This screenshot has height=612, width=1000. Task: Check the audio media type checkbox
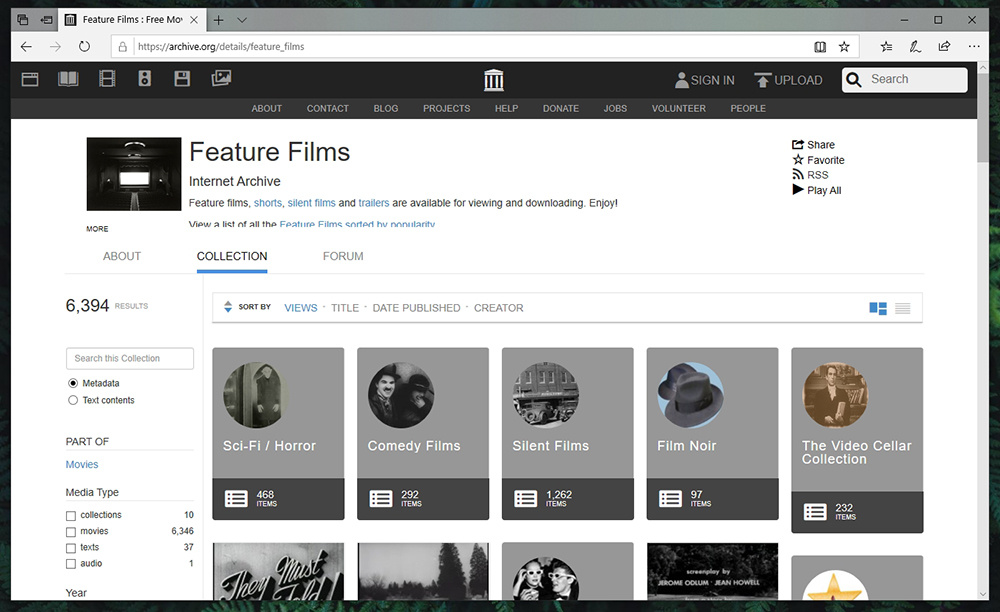(x=71, y=564)
